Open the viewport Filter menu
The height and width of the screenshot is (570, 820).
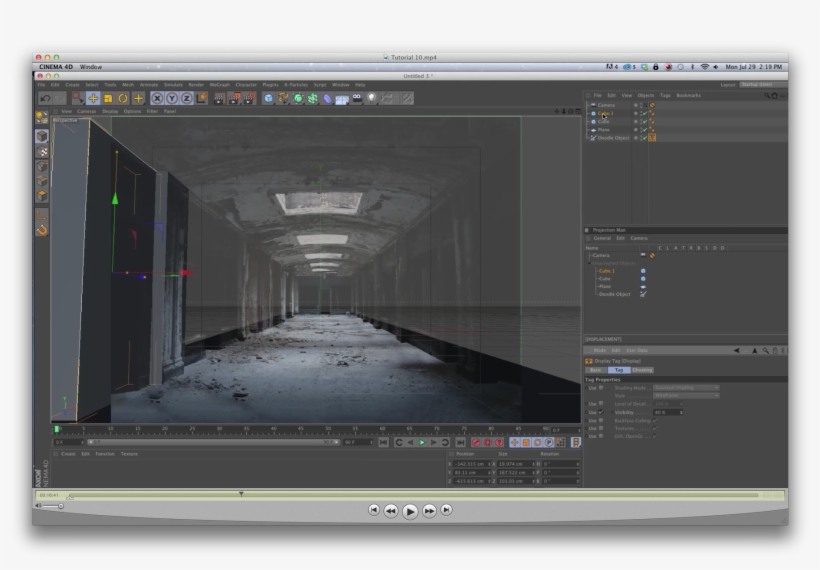(152, 111)
